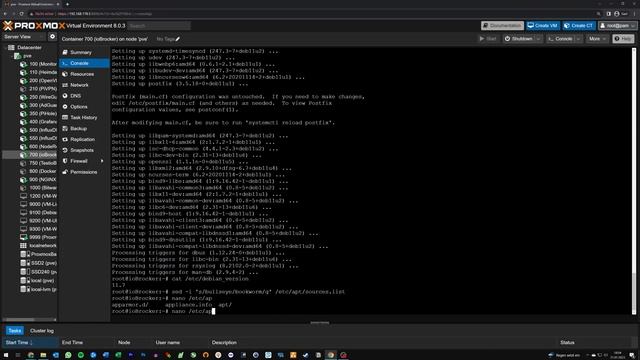Screen dimensions: 640x360
Task: Click the Console toolbar button
Action: click(x=560, y=39)
